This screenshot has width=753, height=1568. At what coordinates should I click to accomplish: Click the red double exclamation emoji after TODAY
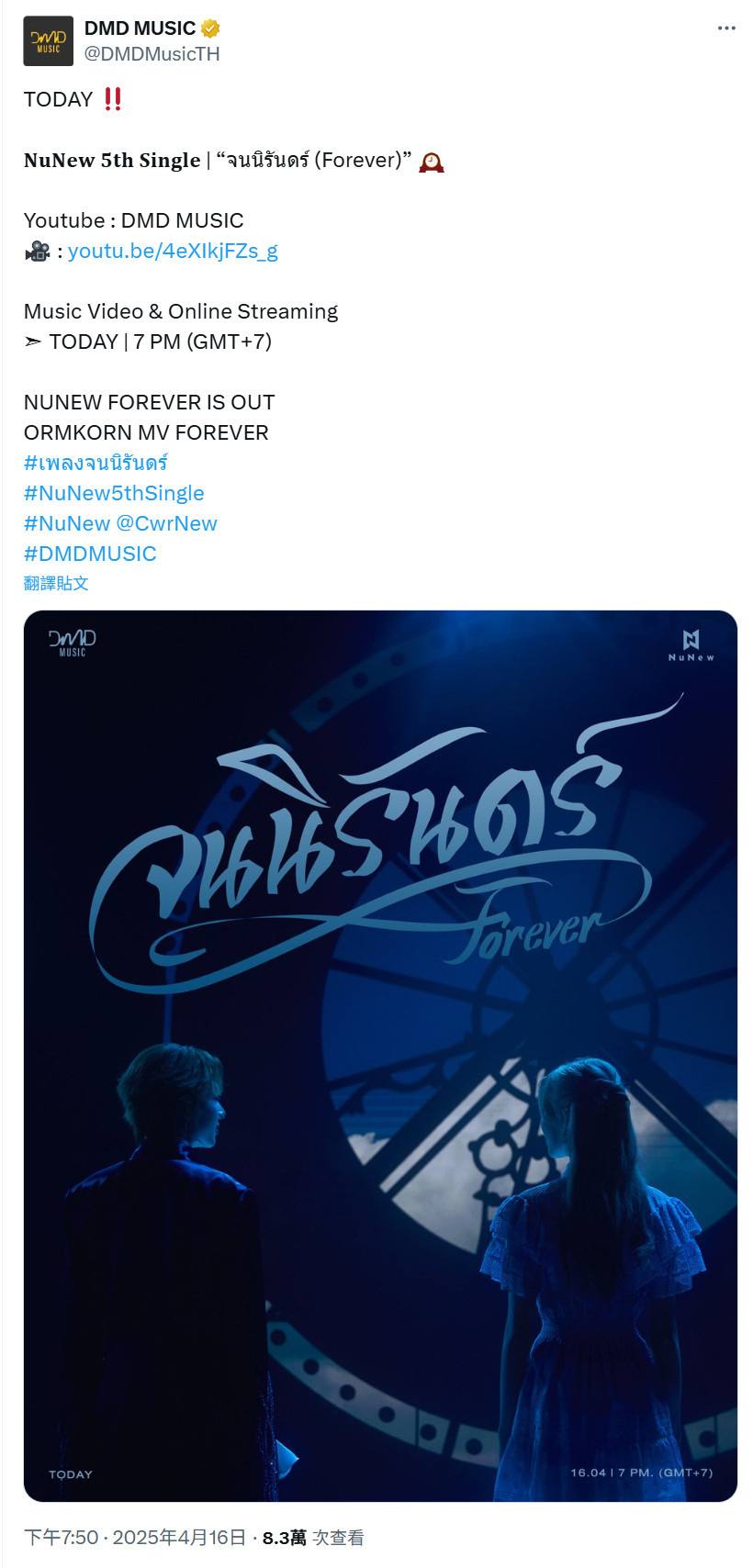[x=113, y=99]
